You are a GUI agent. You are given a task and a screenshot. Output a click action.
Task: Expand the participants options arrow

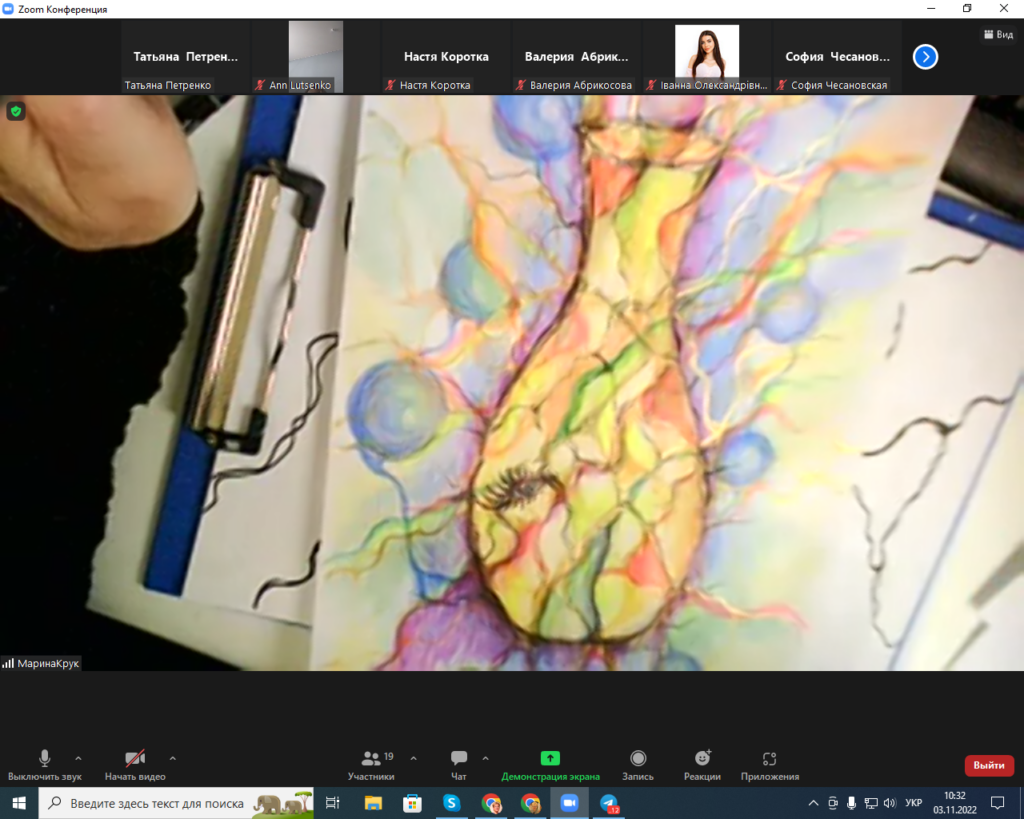coord(414,757)
